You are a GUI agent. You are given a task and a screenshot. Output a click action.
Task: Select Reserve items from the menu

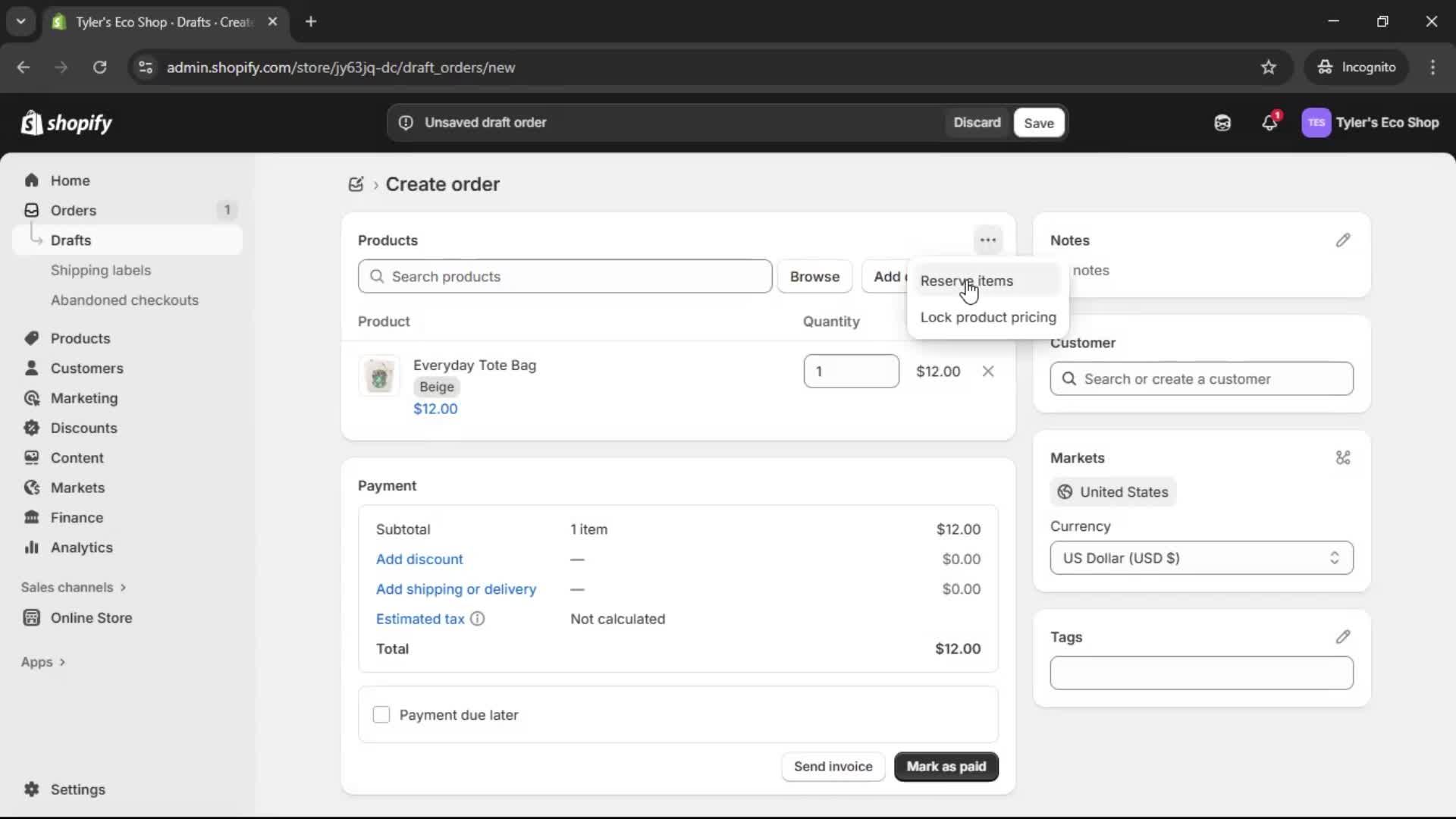click(x=968, y=281)
